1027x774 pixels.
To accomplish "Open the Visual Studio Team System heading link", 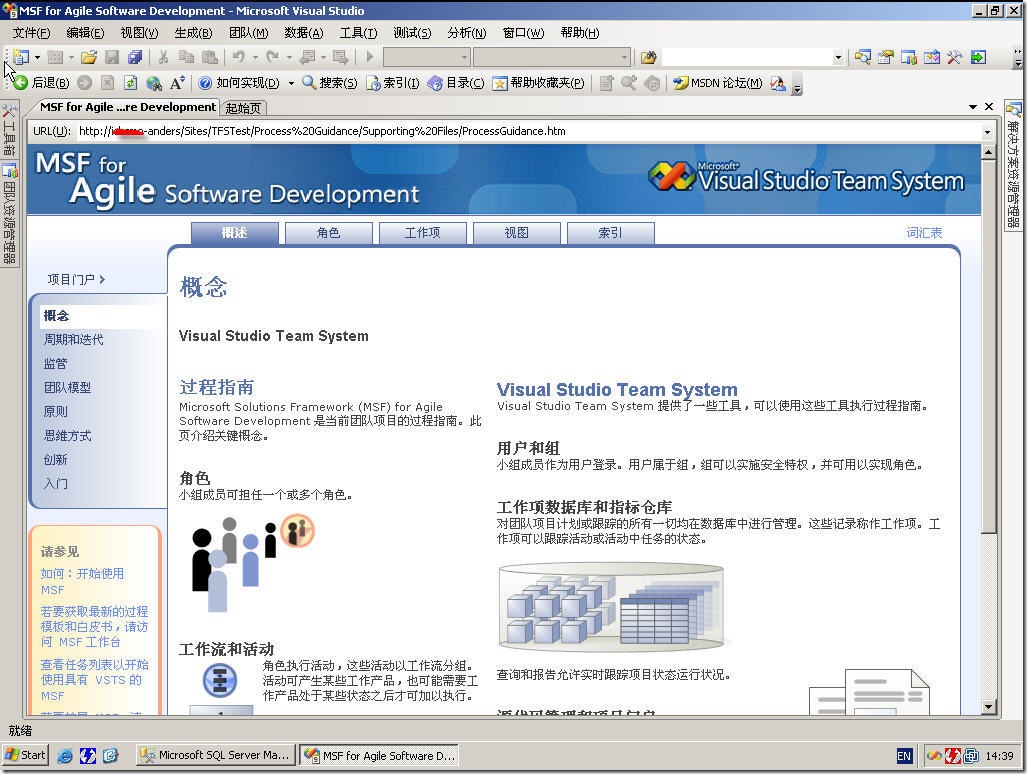I will pyautogui.click(x=617, y=390).
